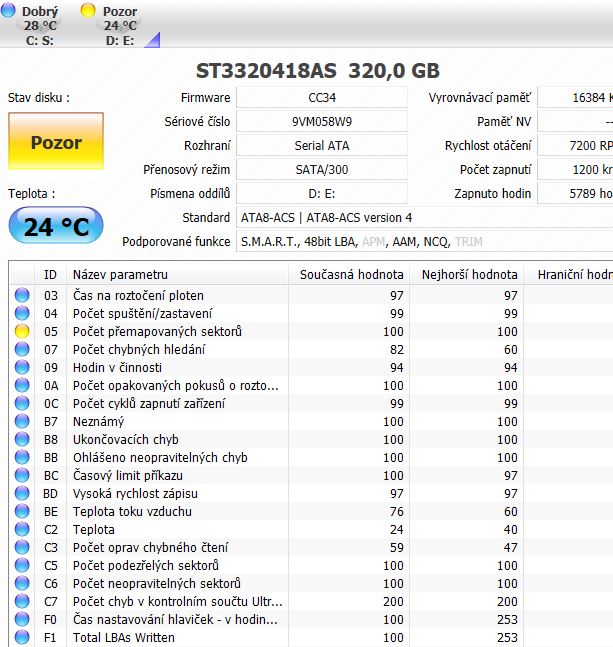Click the blue status icon of attribute C2

pyautogui.click(x=22, y=529)
